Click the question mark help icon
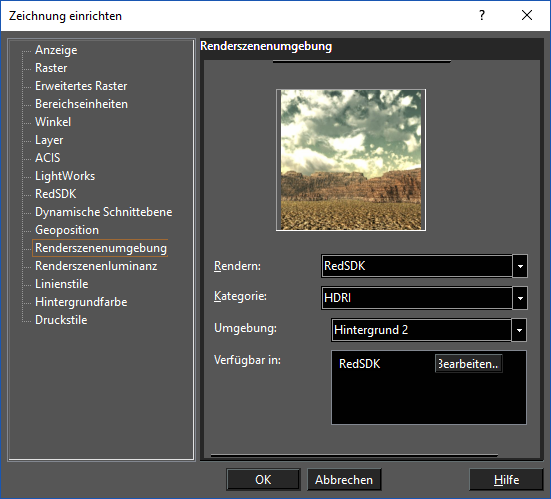Image resolution: width=551 pixels, height=499 pixels. (482, 15)
